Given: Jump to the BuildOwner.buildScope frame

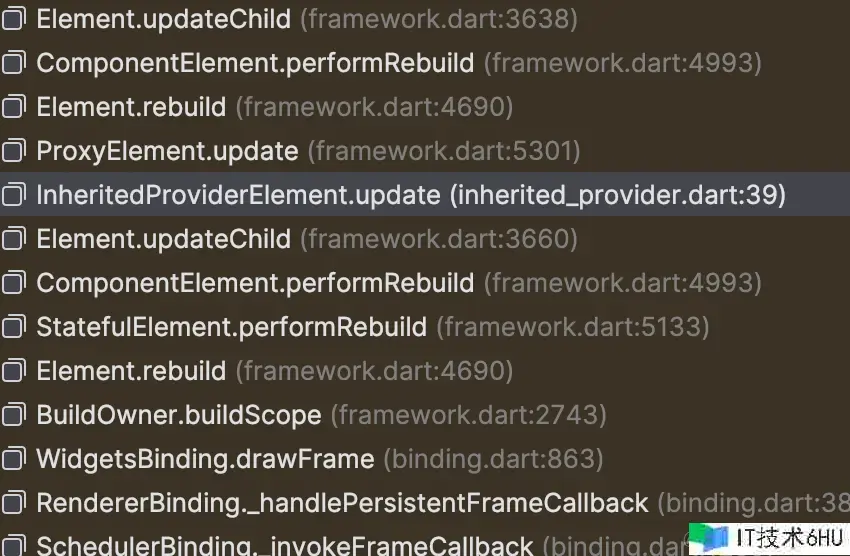Looking at the screenshot, I should [178, 416].
